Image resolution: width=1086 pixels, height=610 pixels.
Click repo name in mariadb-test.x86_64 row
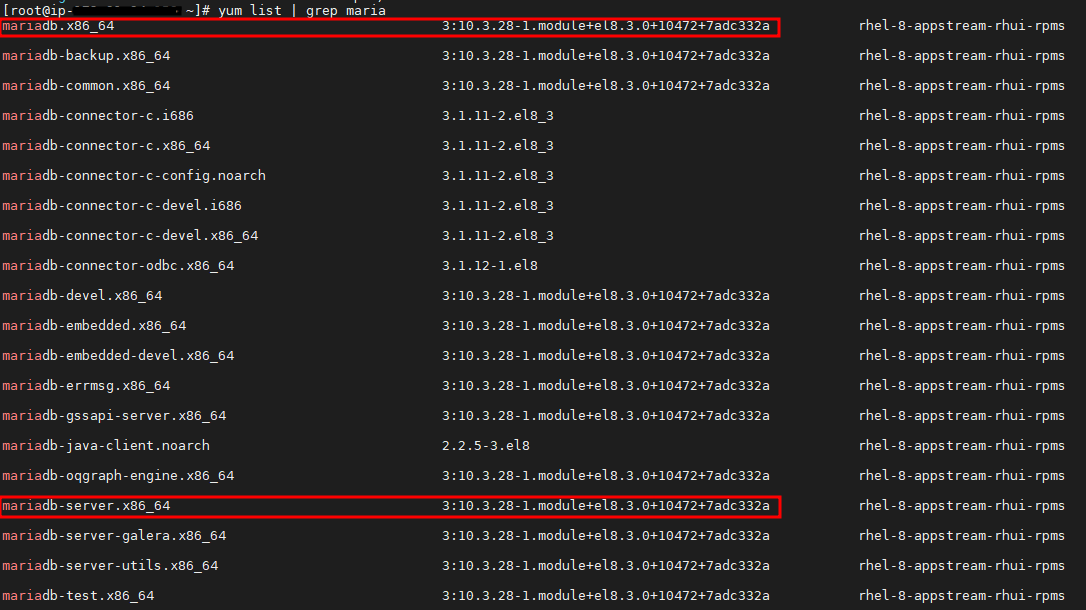[961, 595]
